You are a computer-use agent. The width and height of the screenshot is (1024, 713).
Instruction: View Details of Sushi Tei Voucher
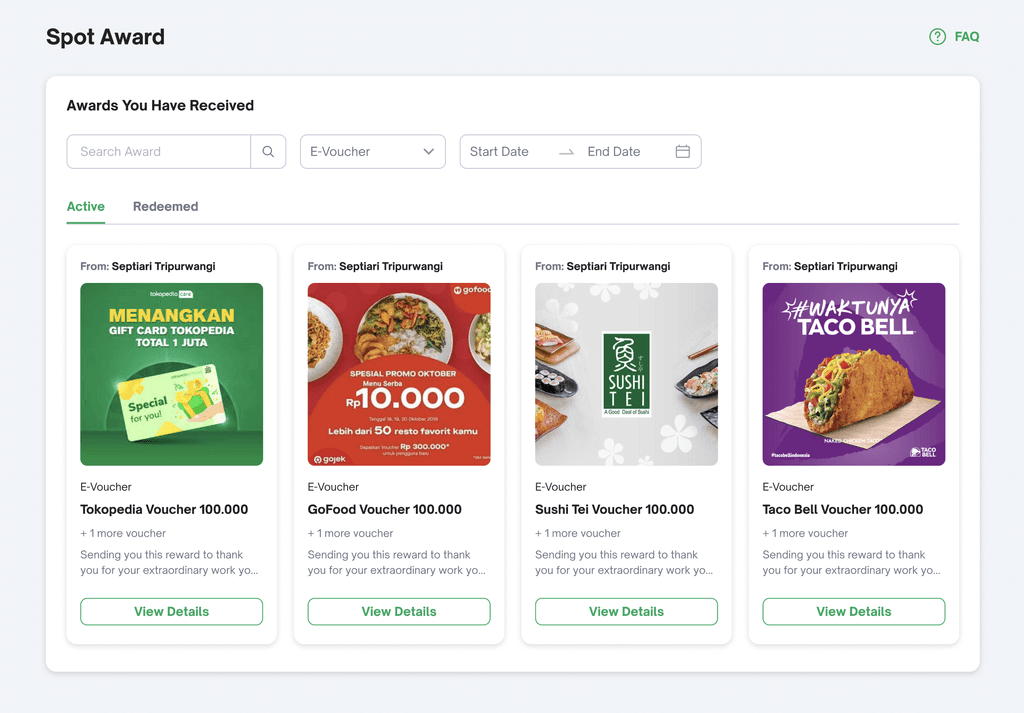[x=626, y=612]
